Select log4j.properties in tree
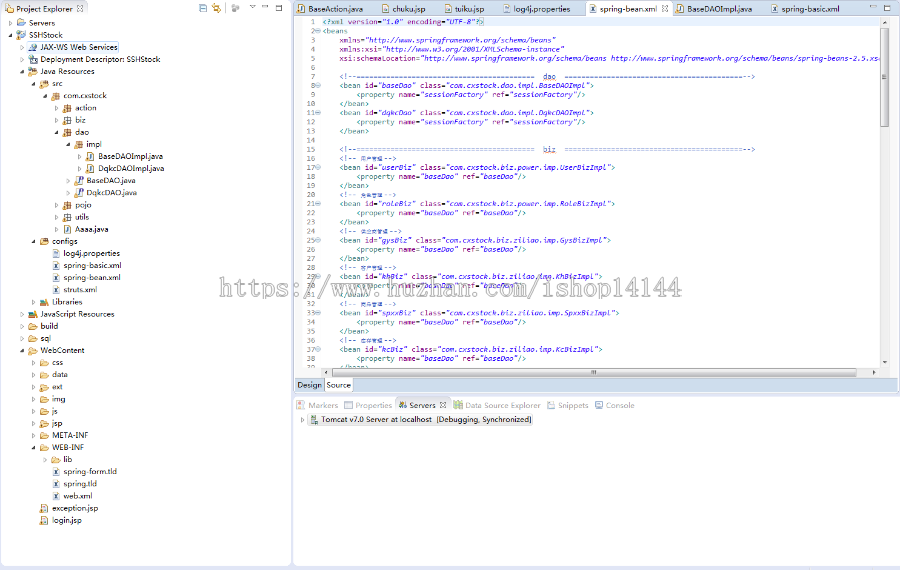This screenshot has width=900, height=570. [x=91, y=253]
